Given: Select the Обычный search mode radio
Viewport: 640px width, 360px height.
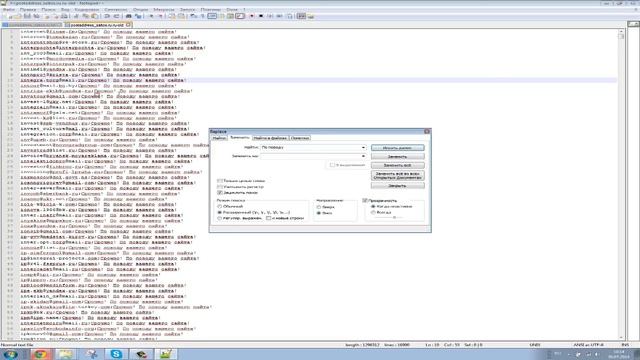Looking at the screenshot, I should pos(220,207).
